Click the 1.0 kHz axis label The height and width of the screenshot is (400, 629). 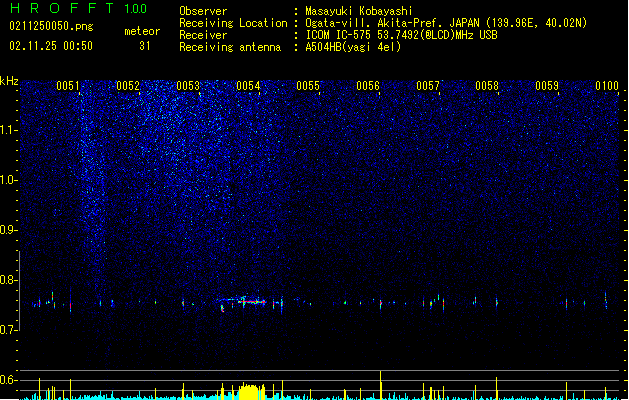pyautogui.click(x=9, y=180)
